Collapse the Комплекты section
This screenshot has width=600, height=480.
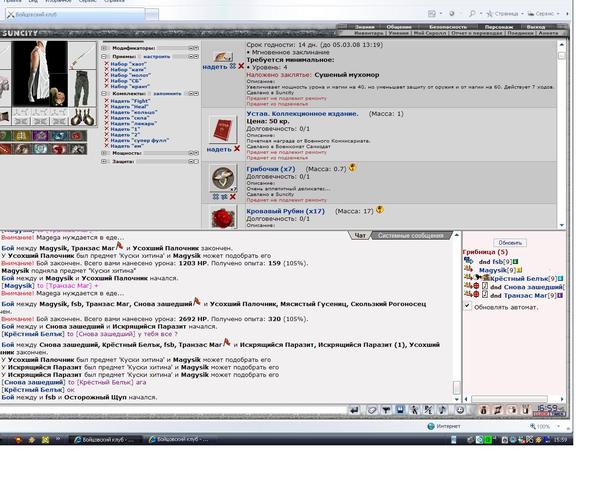(104, 93)
